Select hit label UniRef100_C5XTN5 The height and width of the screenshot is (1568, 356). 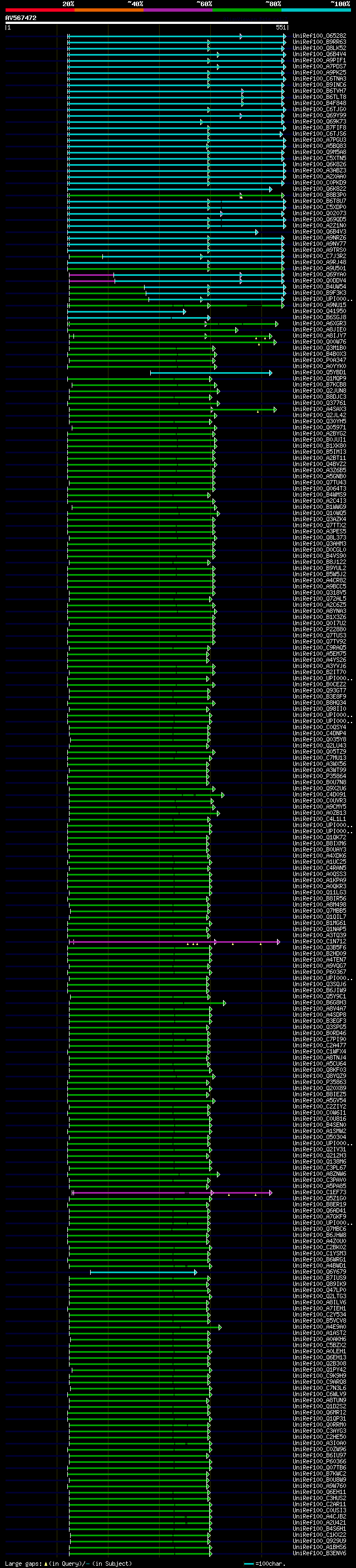click(x=319, y=159)
